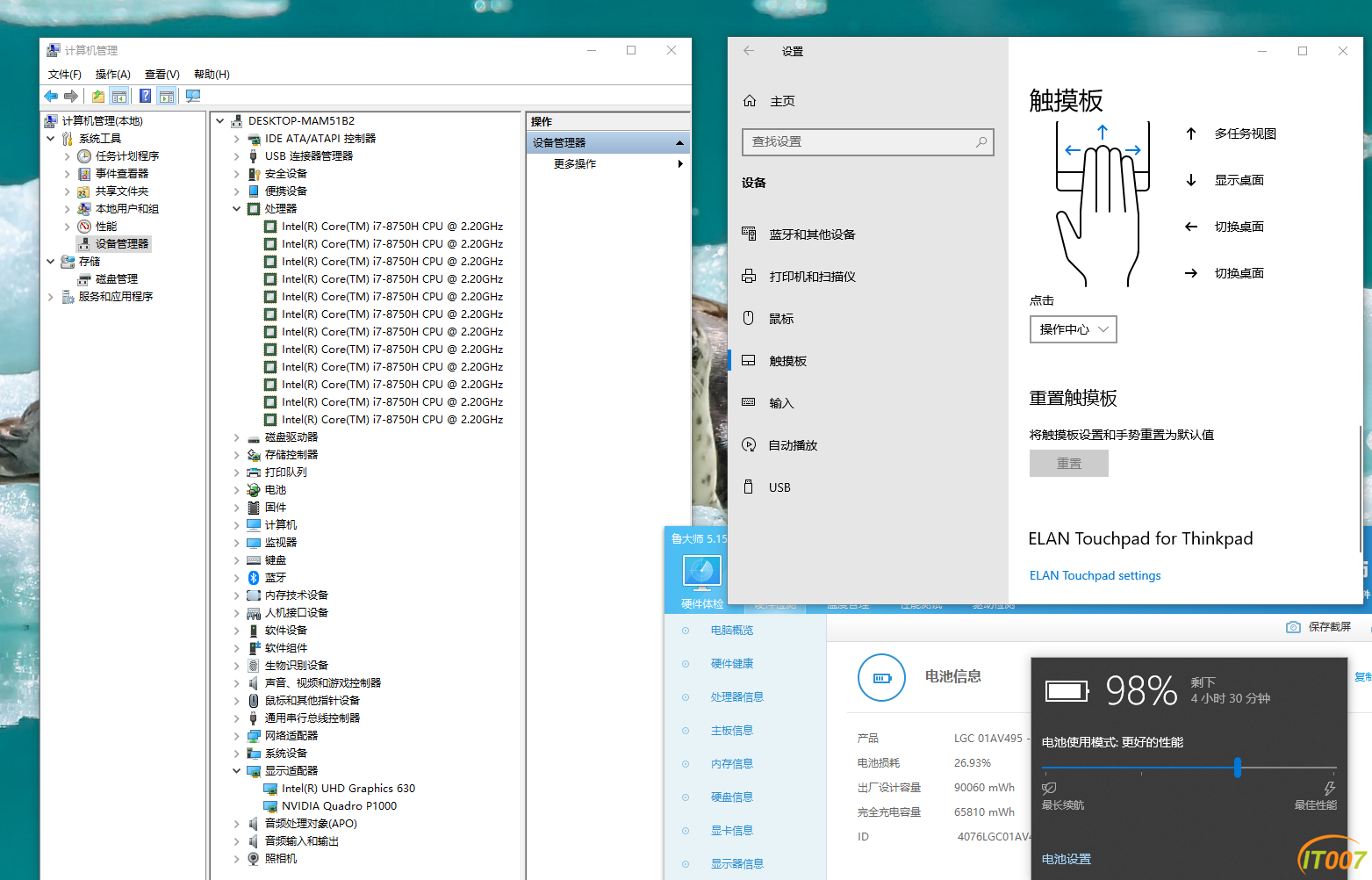
Task: Click the 照相机 camera category icon
Action: 254,858
